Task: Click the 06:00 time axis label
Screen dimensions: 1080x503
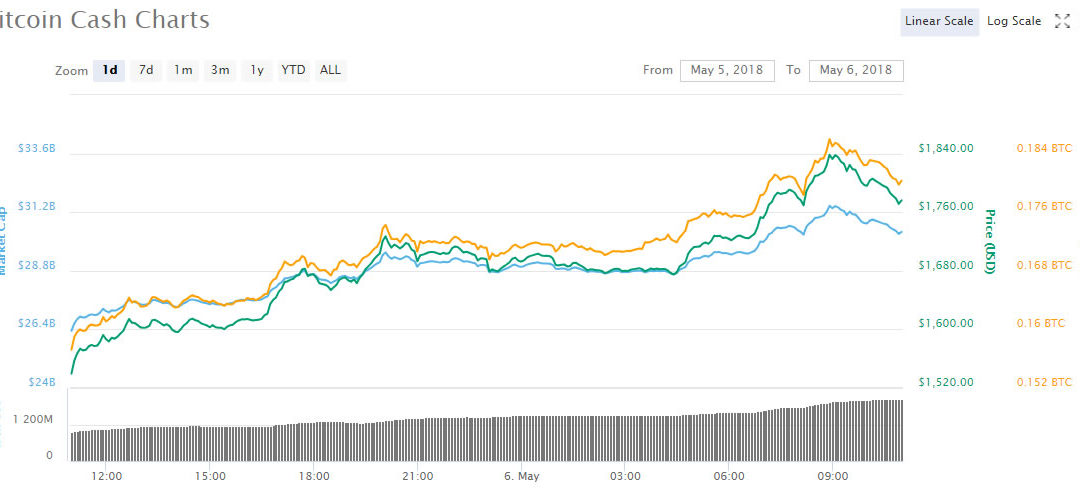Action: click(729, 476)
